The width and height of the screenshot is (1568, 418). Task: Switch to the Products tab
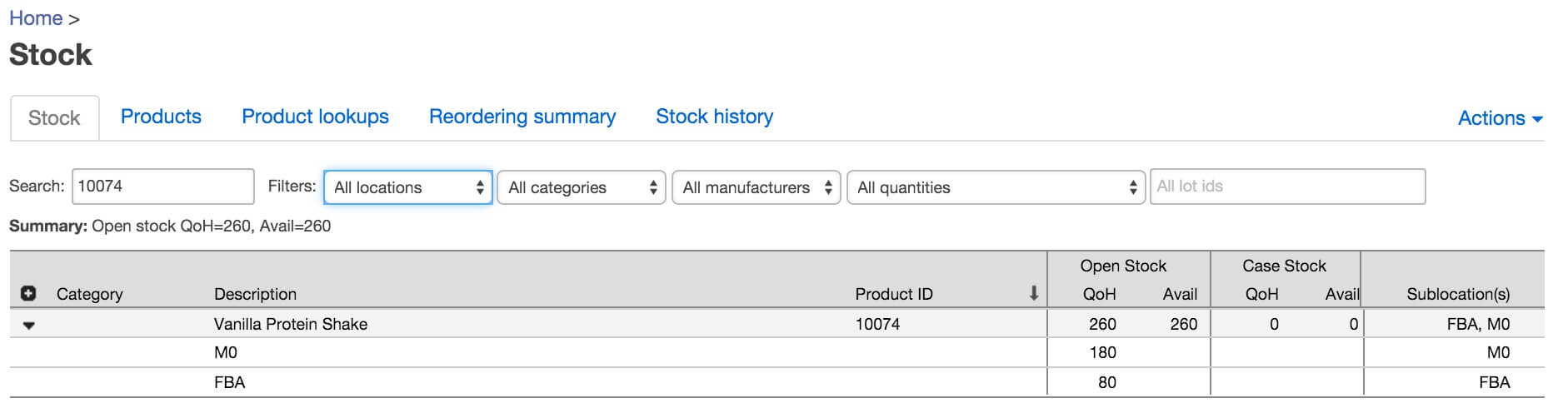click(x=161, y=117)
